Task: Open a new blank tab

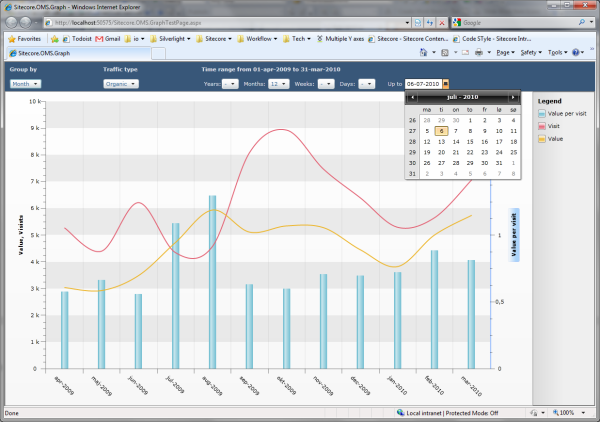Action: pos(158,54)
